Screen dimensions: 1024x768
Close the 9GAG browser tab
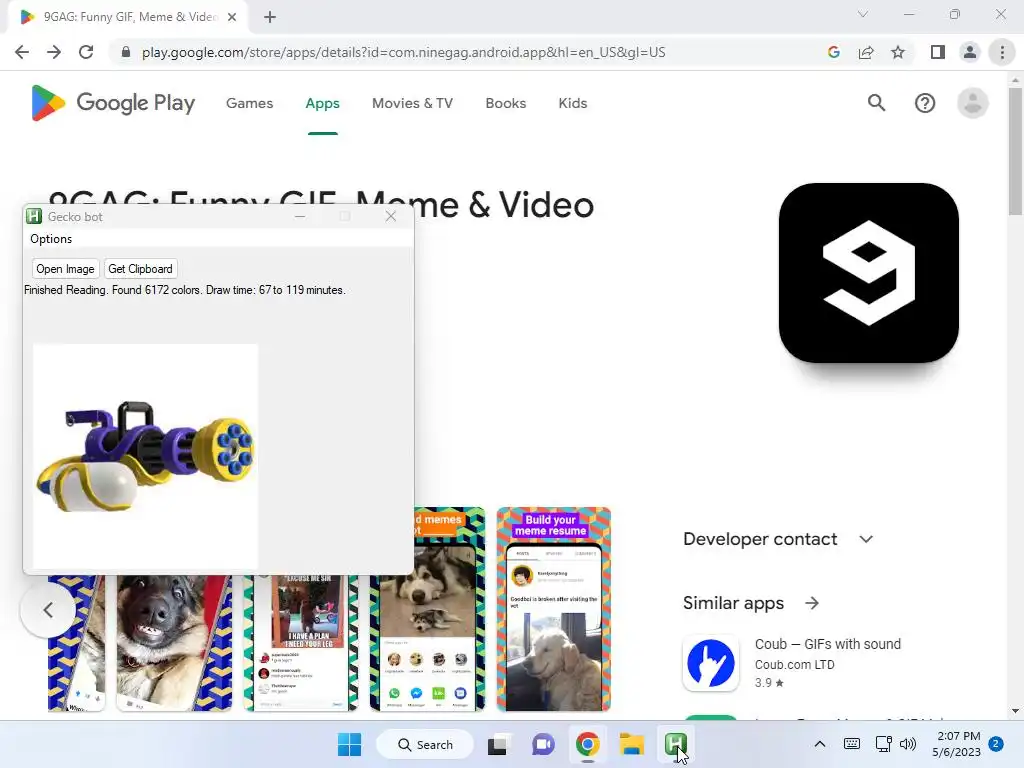point(232,17)
